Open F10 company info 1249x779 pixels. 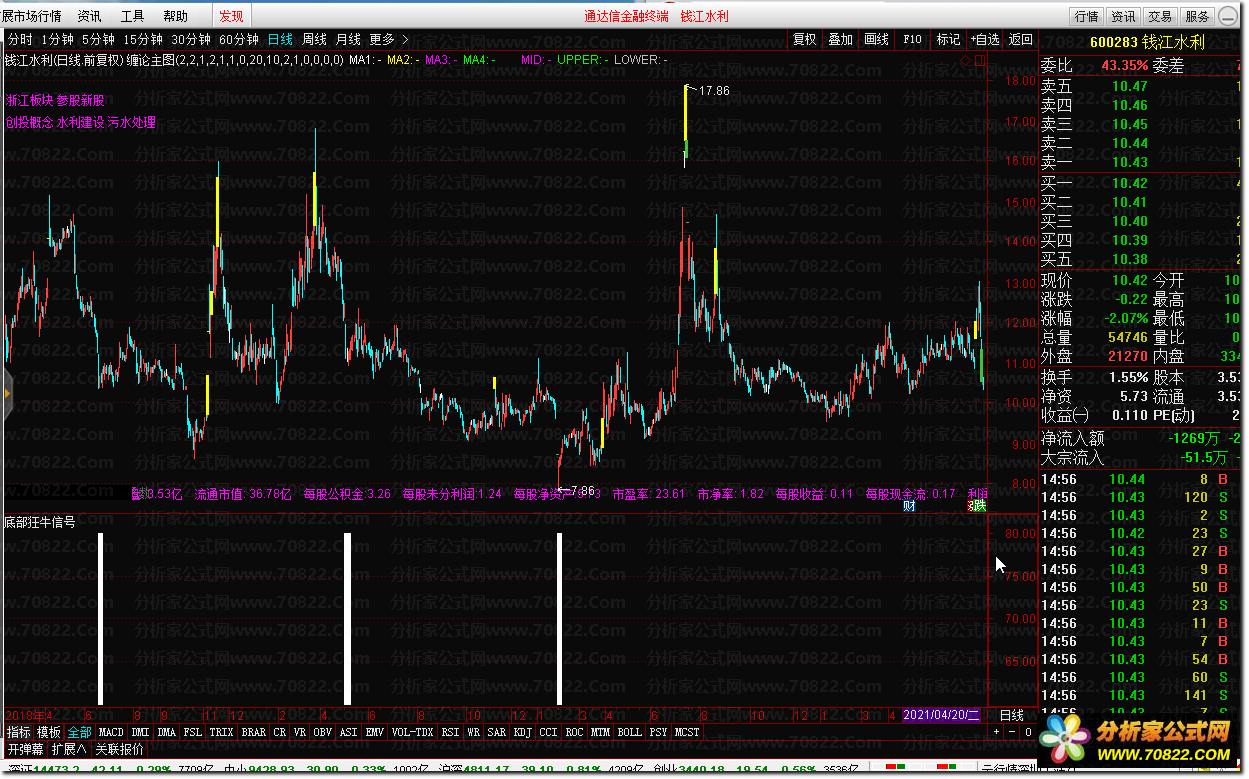912,39
